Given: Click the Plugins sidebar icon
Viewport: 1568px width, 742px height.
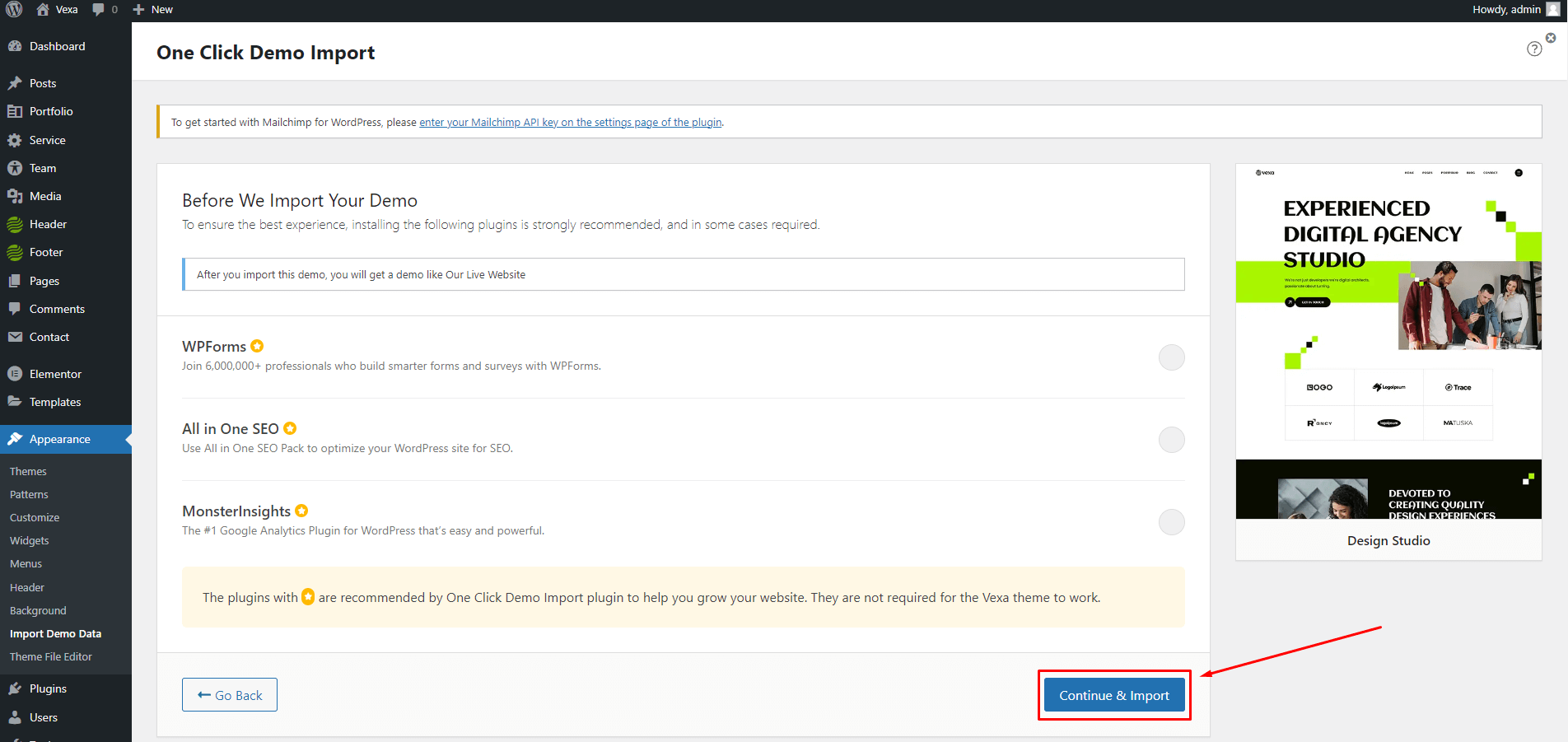Looking at the screenshot, I should [x=15, y=688].
